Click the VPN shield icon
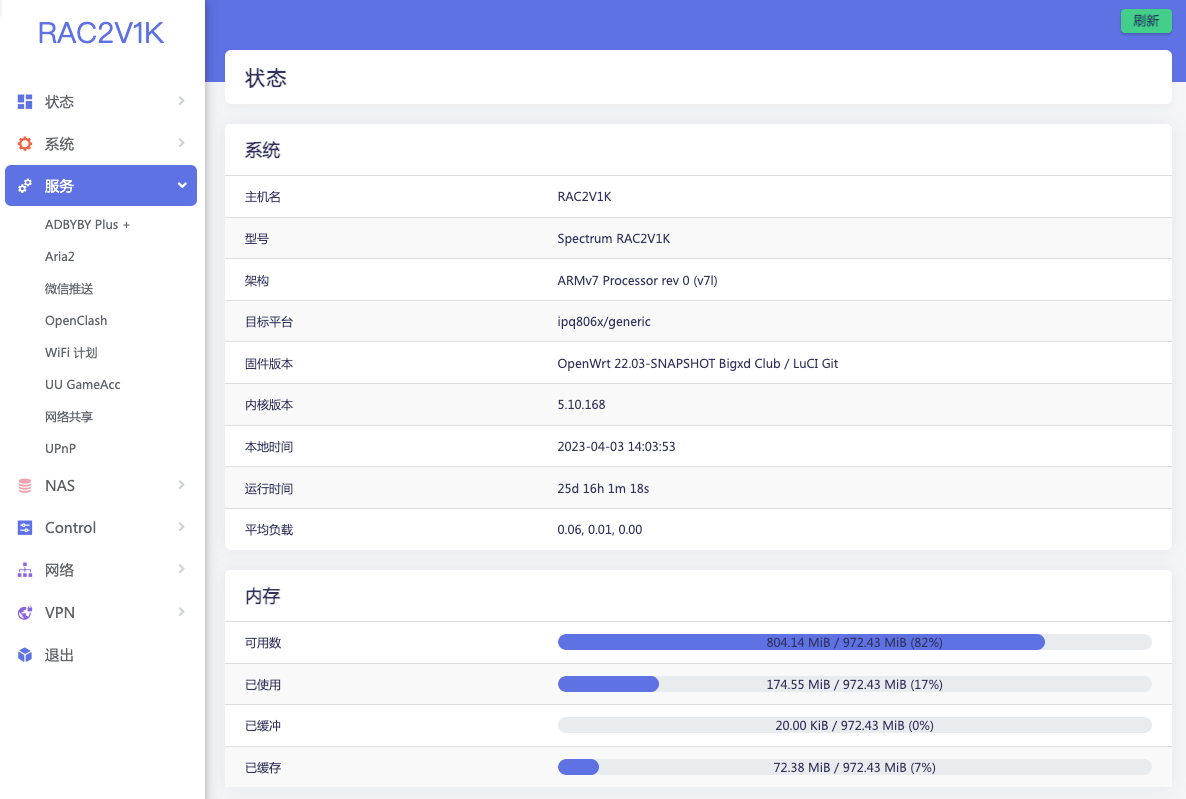 [x=24, y=612]
